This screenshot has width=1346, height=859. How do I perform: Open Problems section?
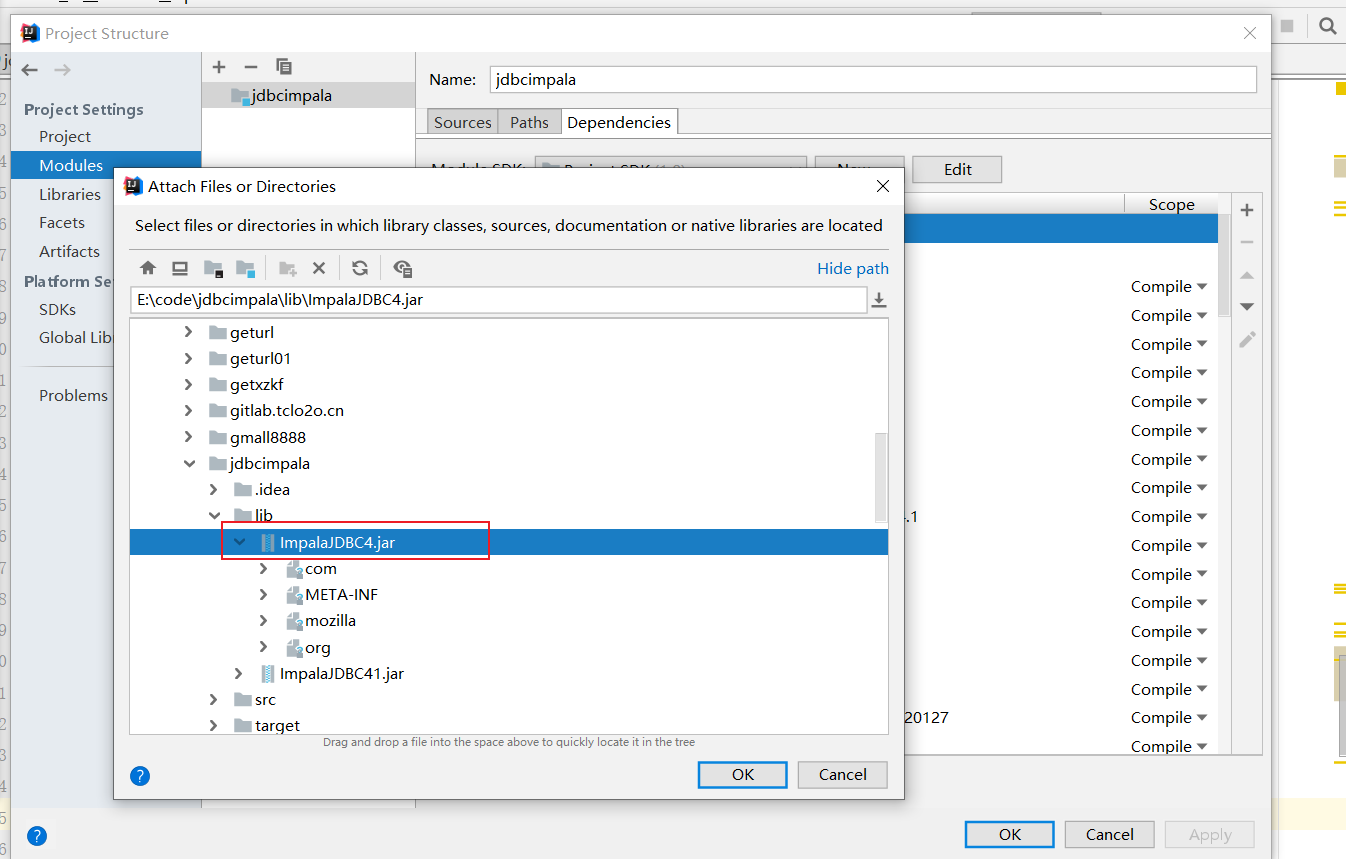tap(73, 395)
